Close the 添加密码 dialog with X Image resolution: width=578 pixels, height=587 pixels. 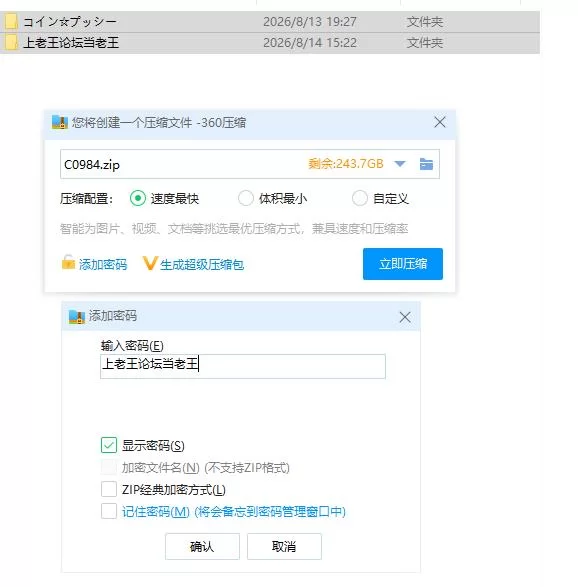coord(405,317)
